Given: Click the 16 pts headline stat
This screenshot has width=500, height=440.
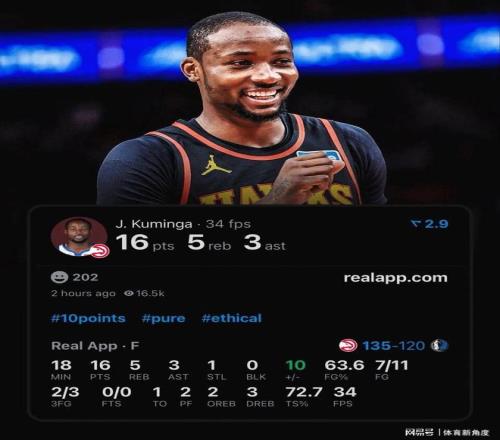Looking at the screenshot, I should coord(145,242).
